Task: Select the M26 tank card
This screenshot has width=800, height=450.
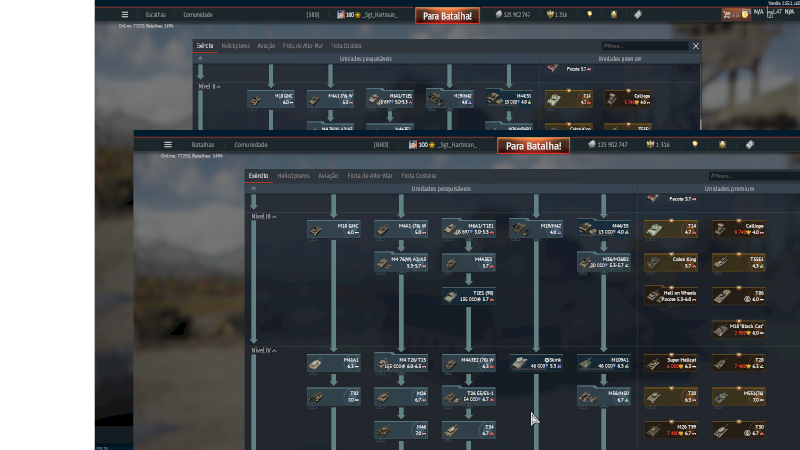Action: [401, 397]
